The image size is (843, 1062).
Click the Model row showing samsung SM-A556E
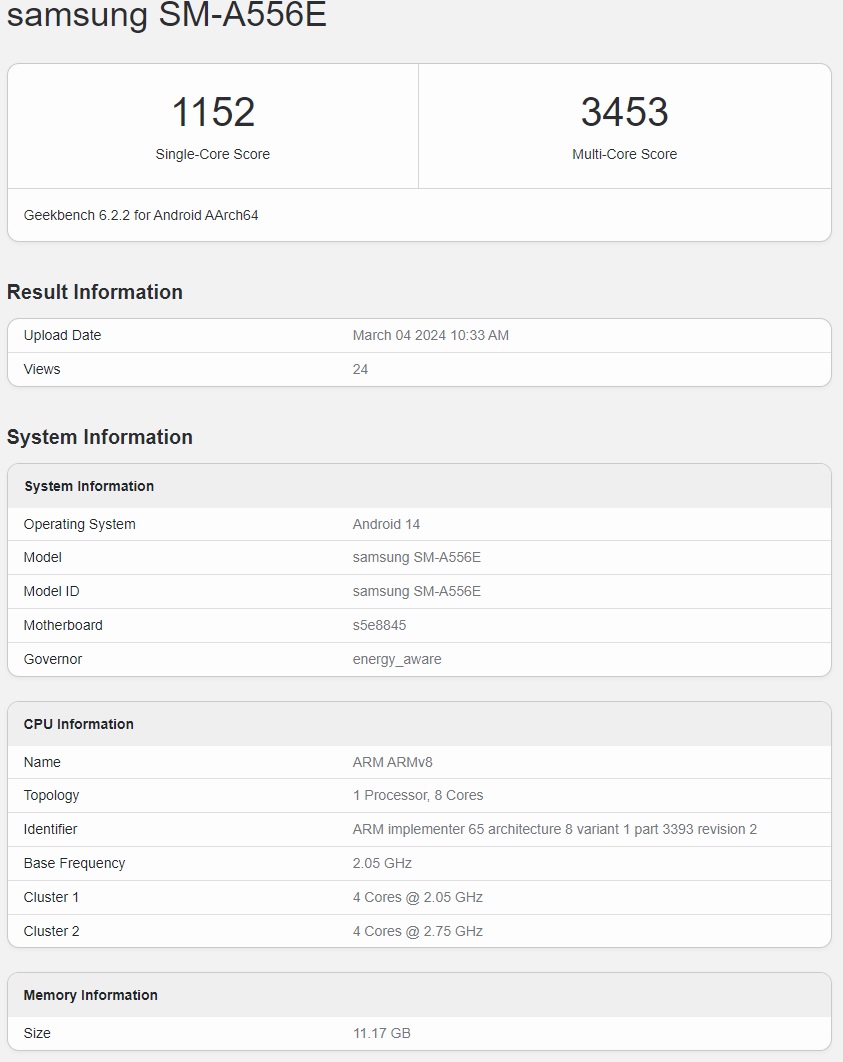(415, 557)
